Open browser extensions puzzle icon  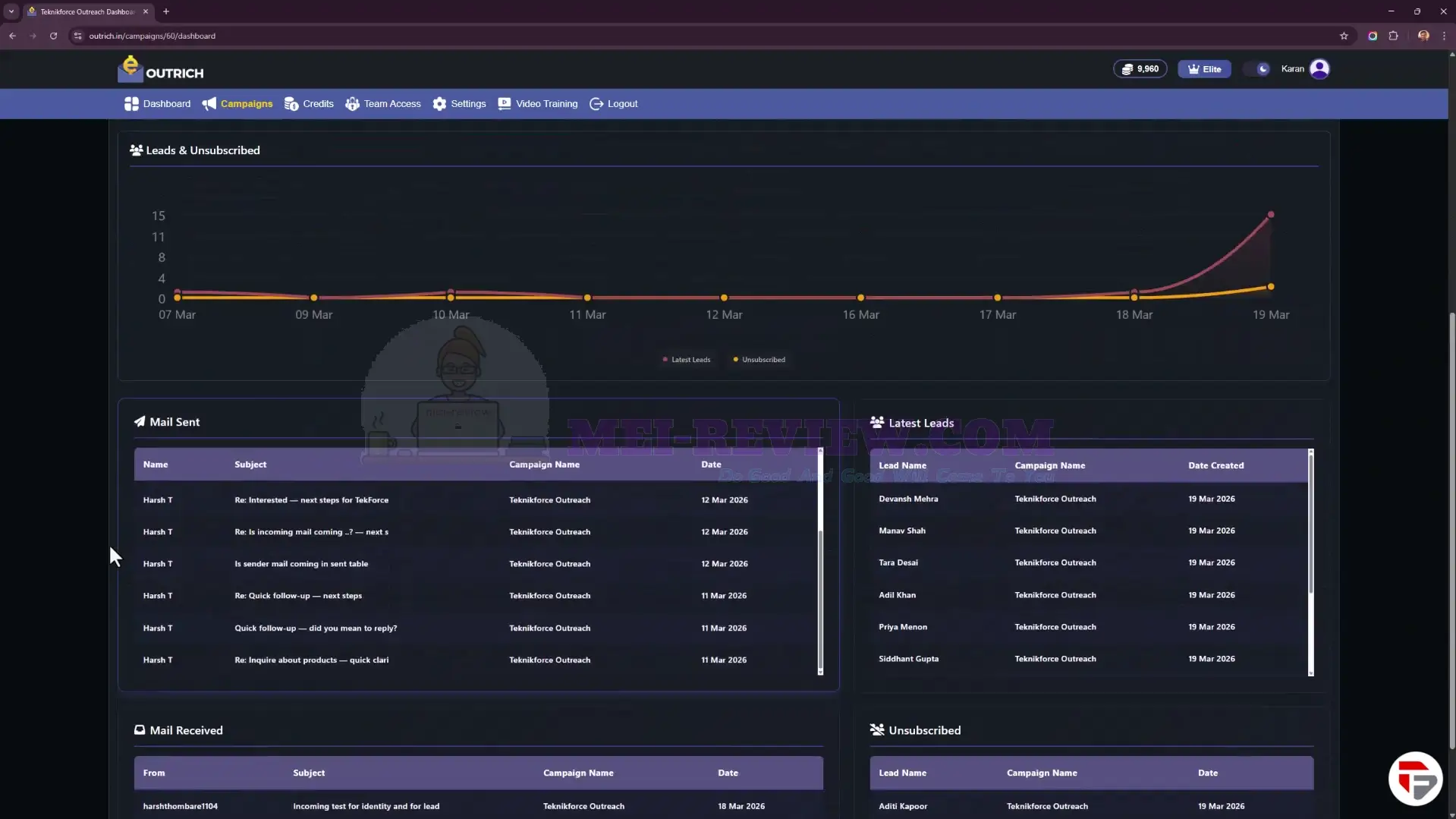(x=1393, y=36)
